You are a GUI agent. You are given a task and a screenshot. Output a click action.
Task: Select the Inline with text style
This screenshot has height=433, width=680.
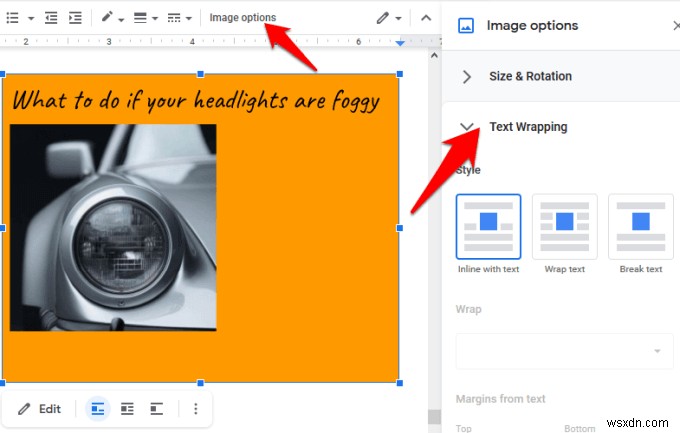click(x=488, y=226)
